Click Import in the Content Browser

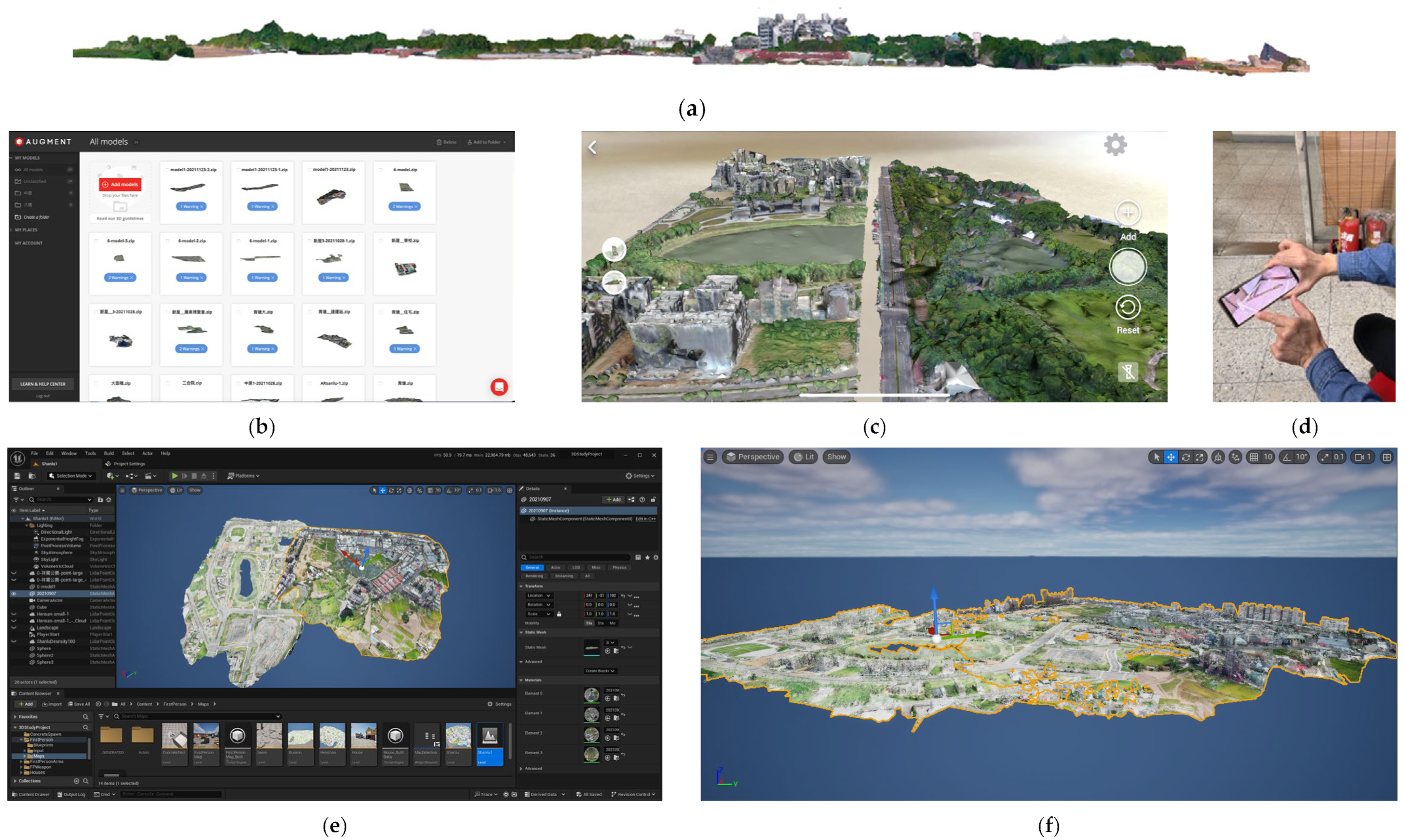tap(52, 704)
